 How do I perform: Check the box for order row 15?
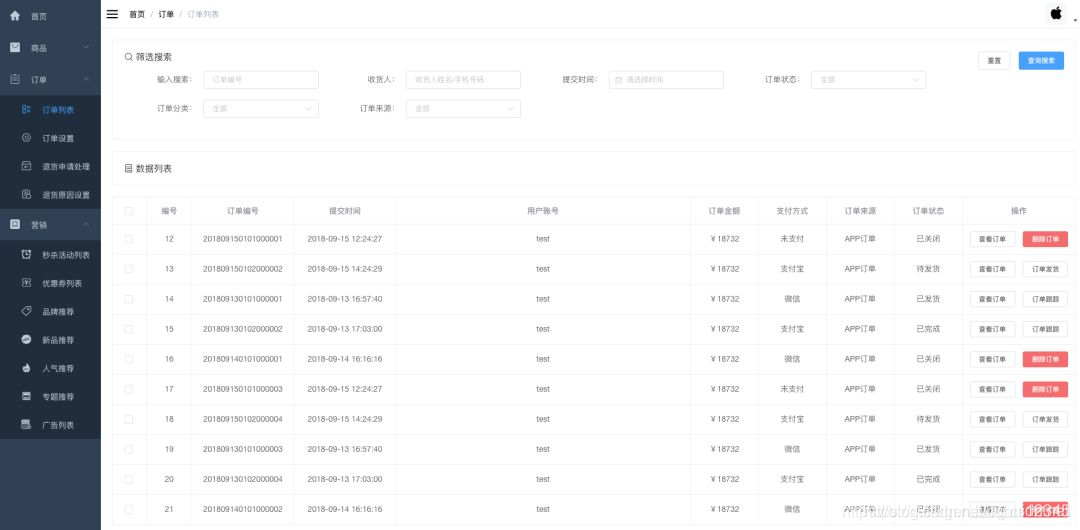coord(129,329)
